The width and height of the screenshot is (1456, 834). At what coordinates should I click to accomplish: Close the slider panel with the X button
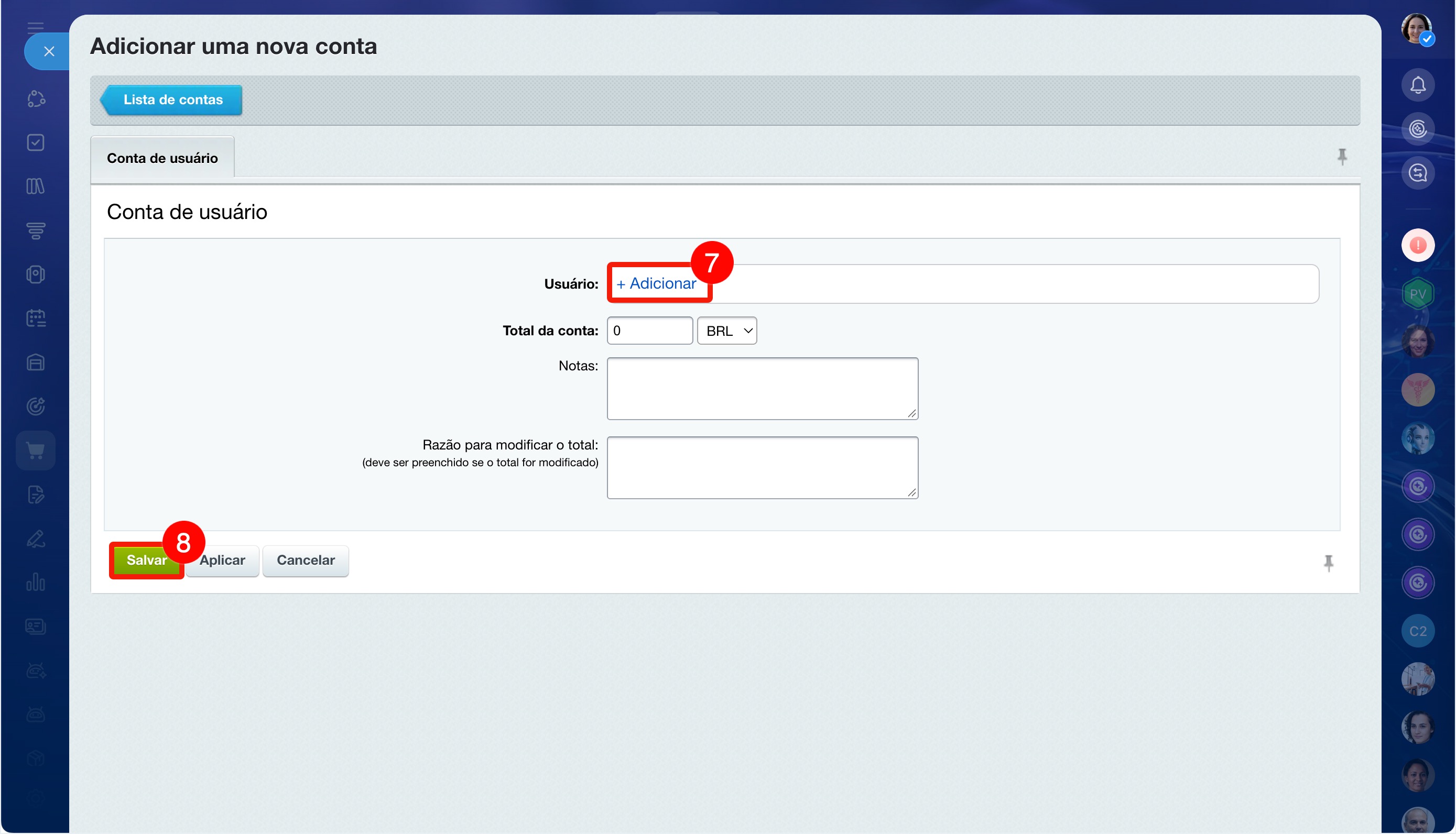point(48,51)
